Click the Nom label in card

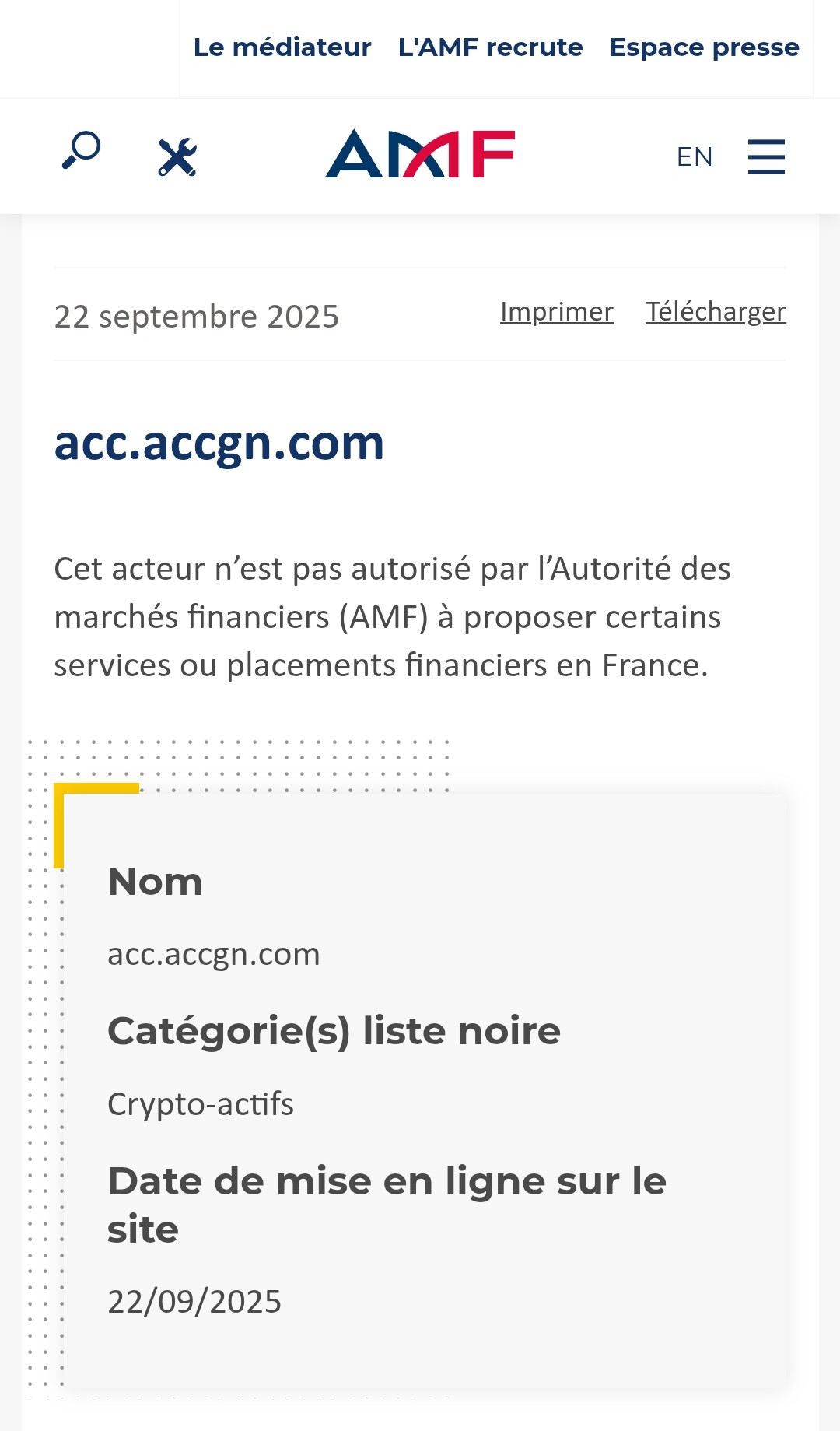155,882
